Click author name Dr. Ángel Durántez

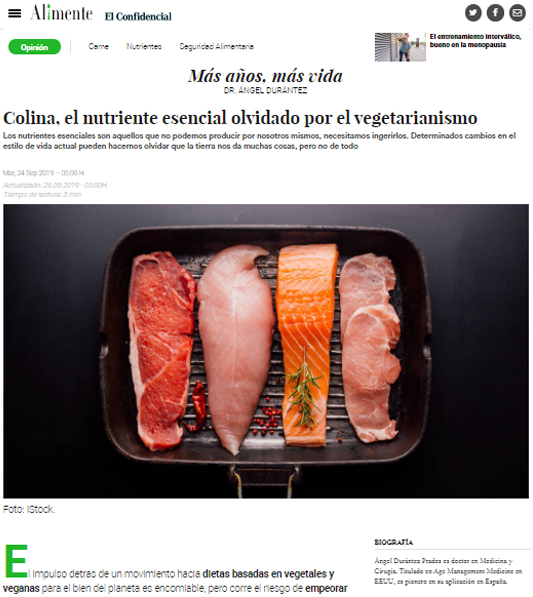tap(265, 91)
